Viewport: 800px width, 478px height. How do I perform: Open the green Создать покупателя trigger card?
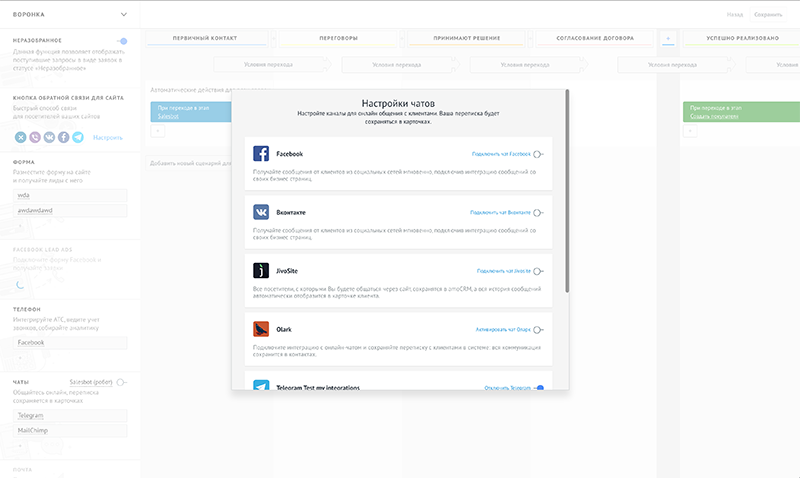pos(741,112)
